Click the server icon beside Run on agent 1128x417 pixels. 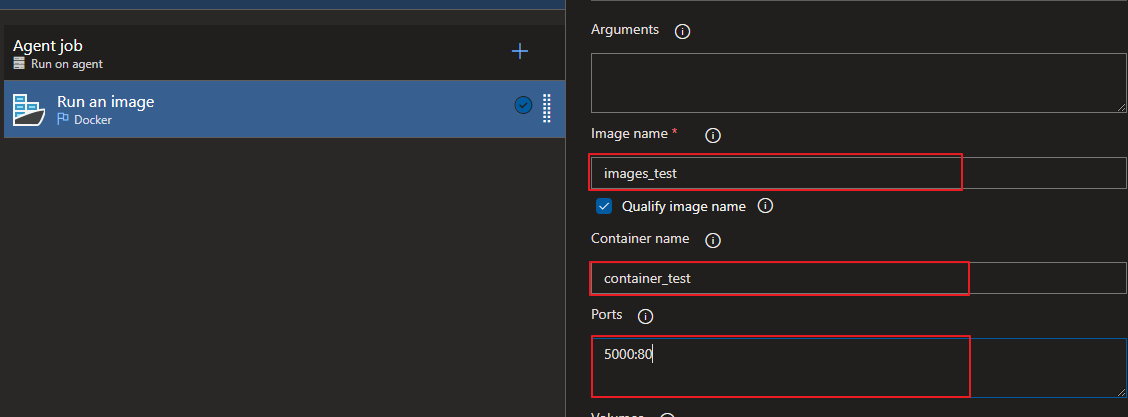point(20,64)
